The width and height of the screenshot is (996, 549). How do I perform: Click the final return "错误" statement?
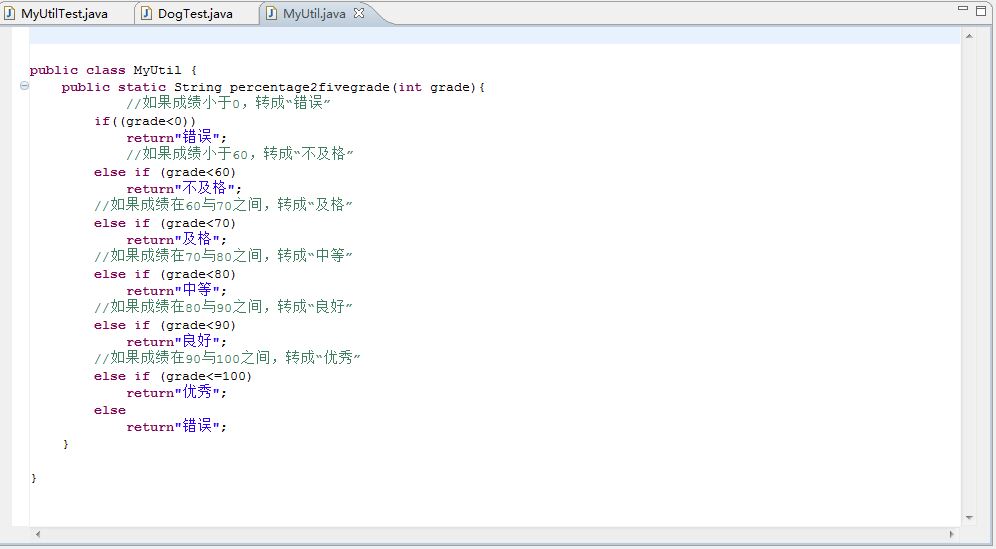(x=177, y=426)
